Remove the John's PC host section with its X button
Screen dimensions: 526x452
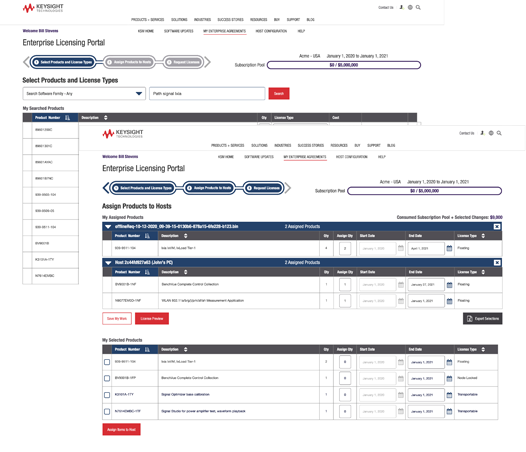point(497,263)
